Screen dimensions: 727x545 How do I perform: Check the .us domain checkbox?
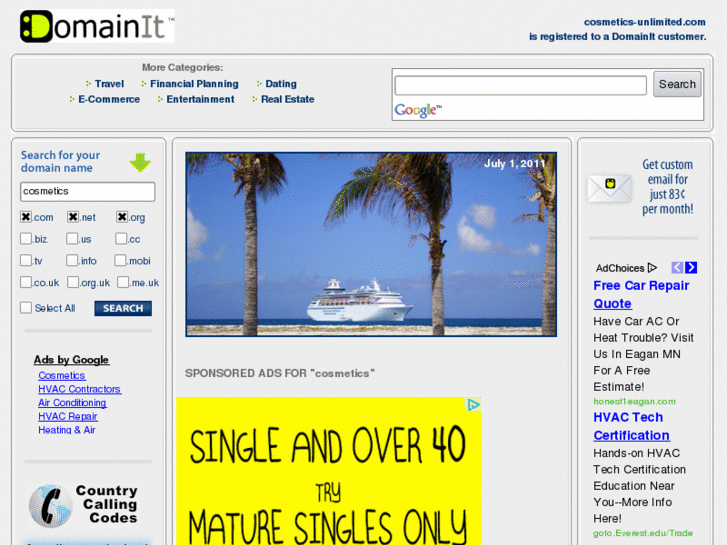[72, 238]
